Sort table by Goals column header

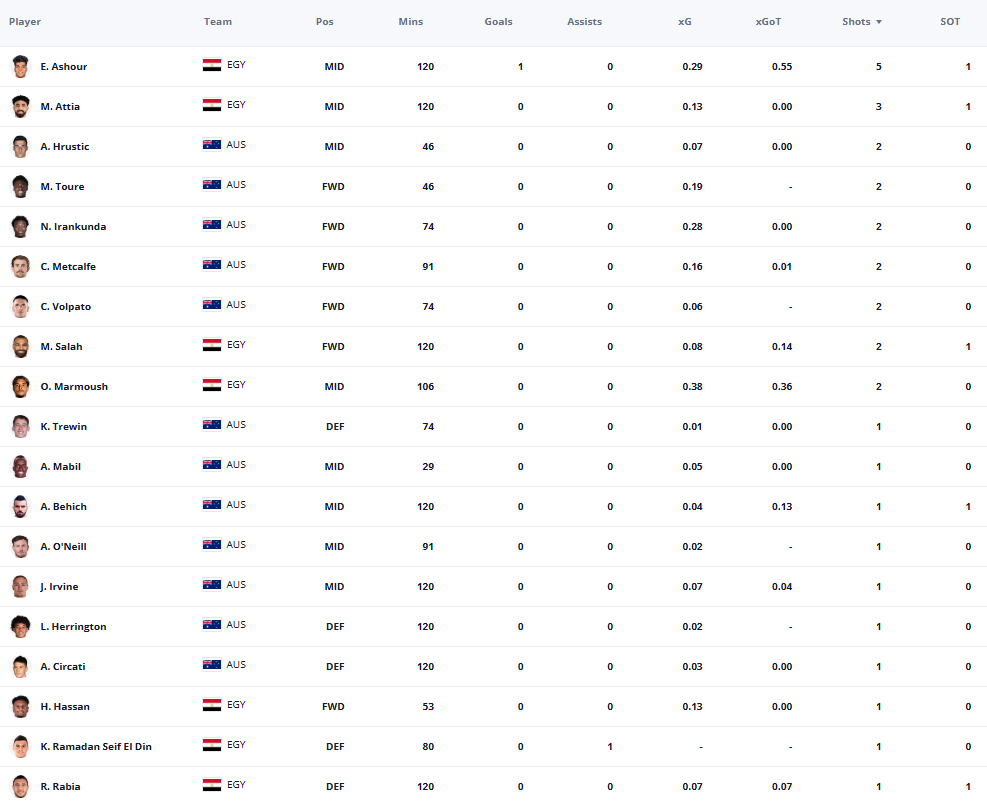(x=498, y=21)
